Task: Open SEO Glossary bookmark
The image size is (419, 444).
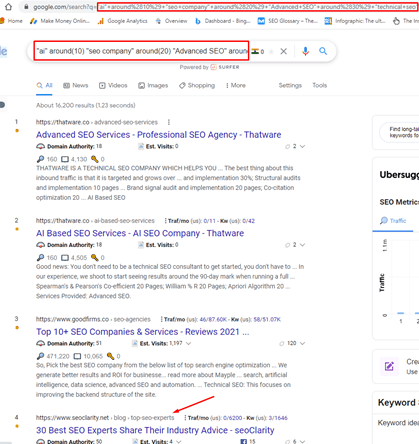Action: coord(288,21)
